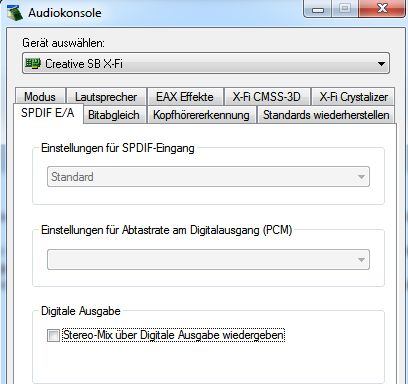Click the Digitale Ausgabe group label
The width and height of the screenshot is (408, 384).
point(81,311)
